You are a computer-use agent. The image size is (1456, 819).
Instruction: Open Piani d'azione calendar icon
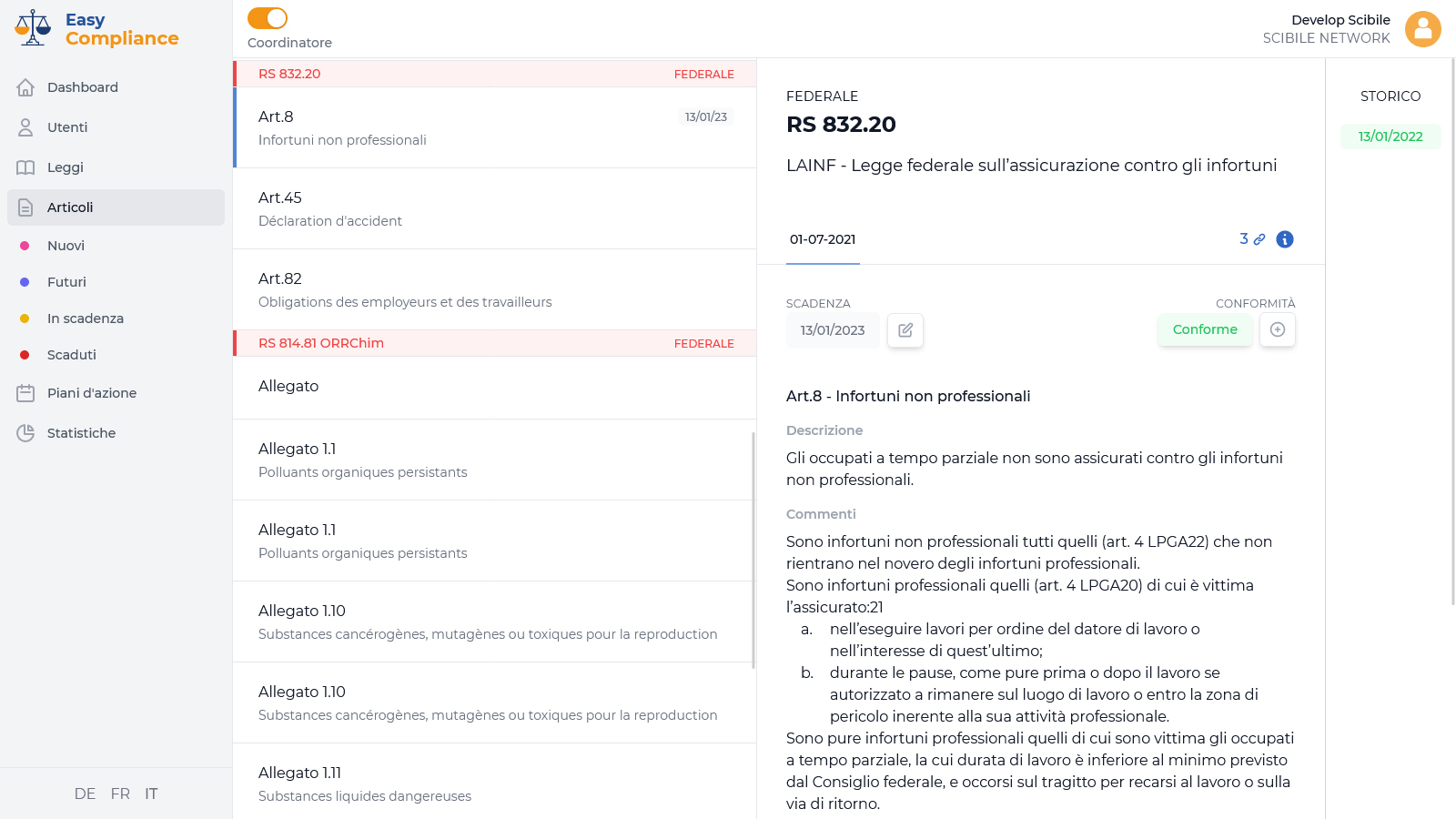25,393
